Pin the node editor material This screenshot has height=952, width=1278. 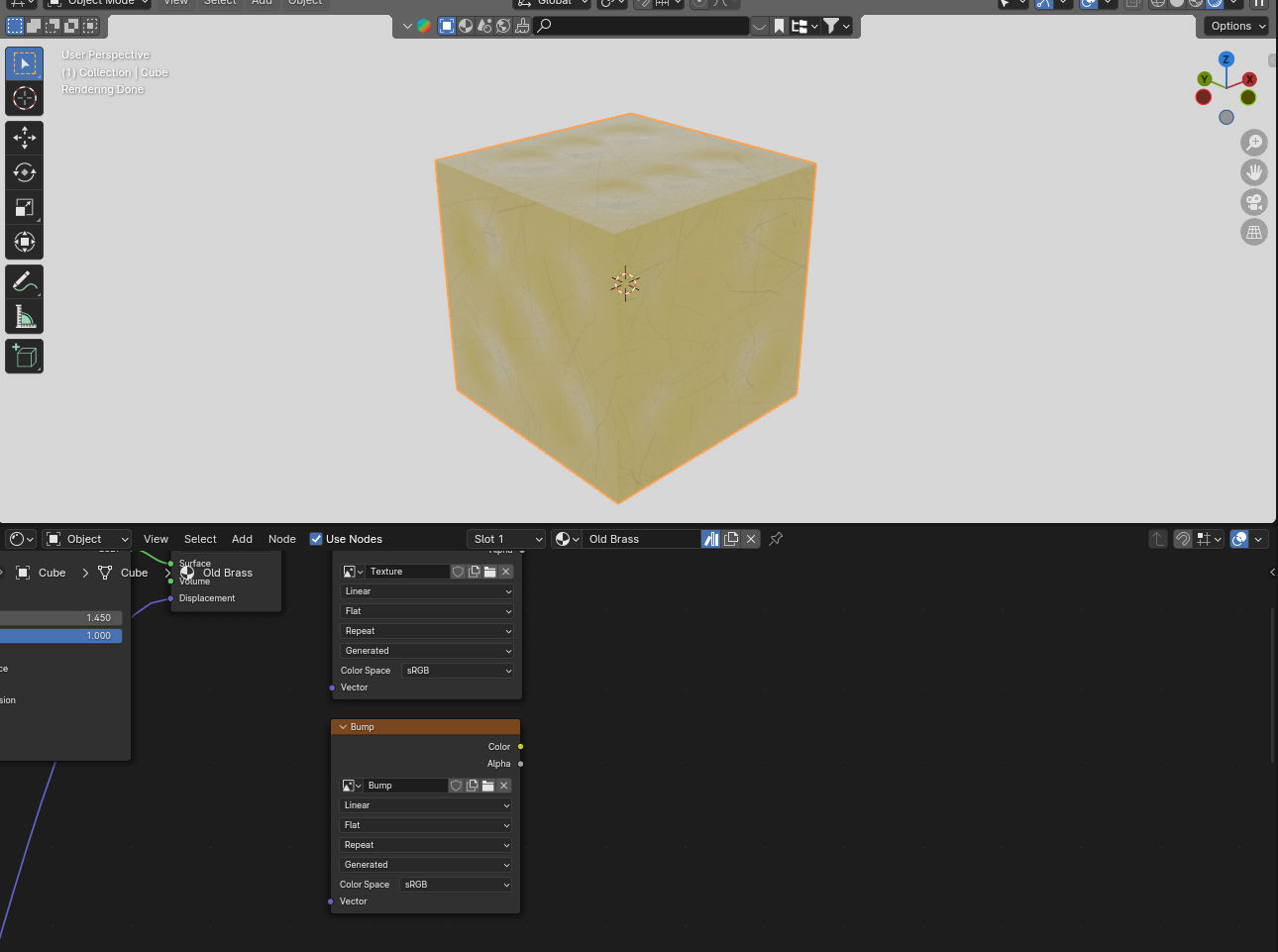[x=776, y=539]
